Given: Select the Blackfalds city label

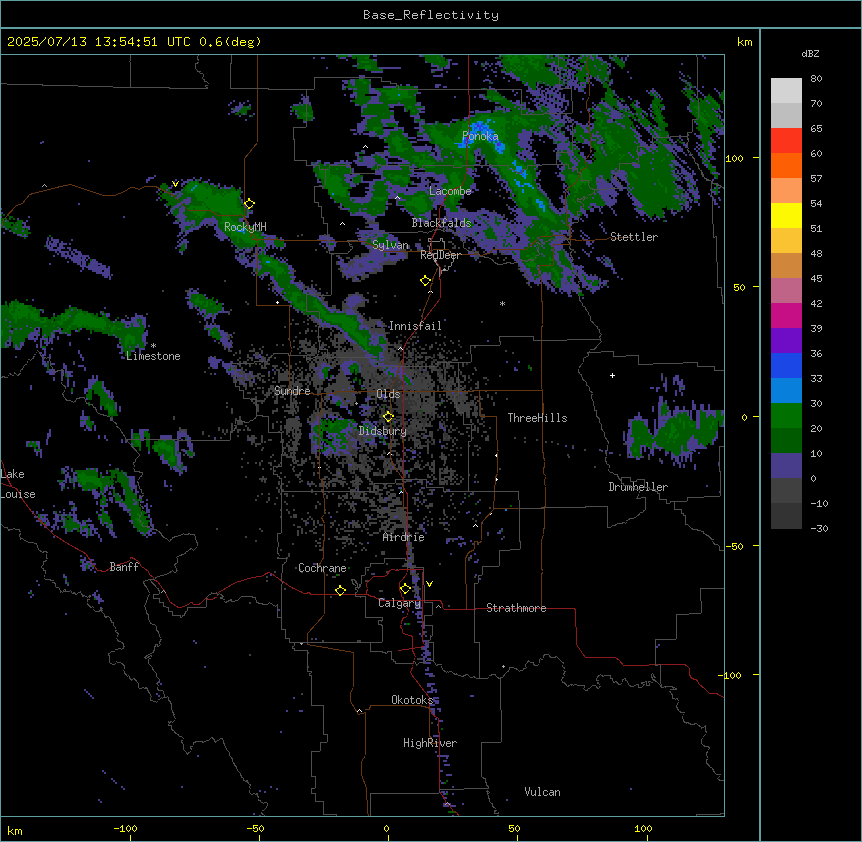Looking at the screenshot, I should (x=441, y=223).
